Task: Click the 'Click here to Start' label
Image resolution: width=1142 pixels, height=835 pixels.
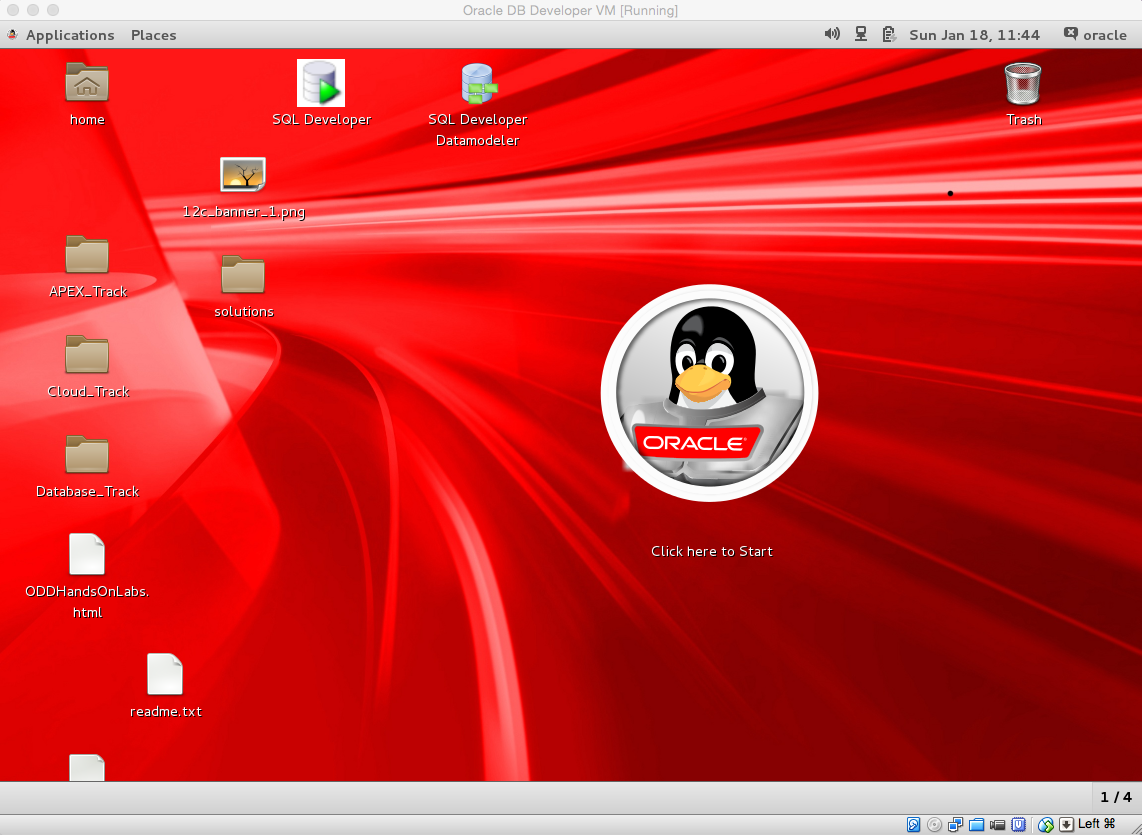Action: pyautogui.click(x=712, y=552)
